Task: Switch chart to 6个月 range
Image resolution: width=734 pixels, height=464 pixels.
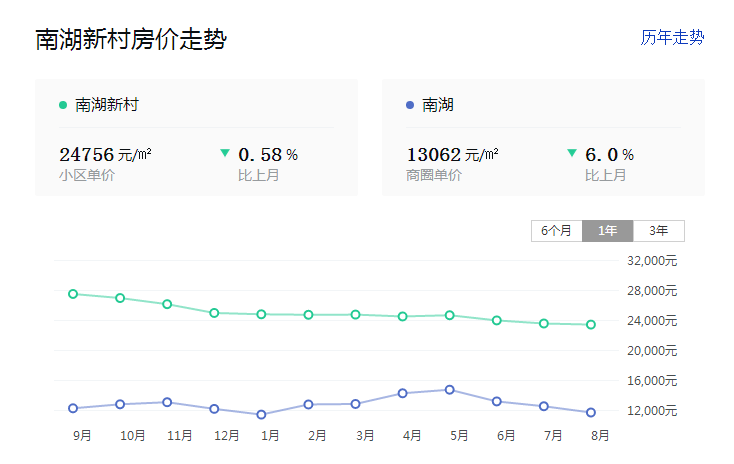Action: 556,231
